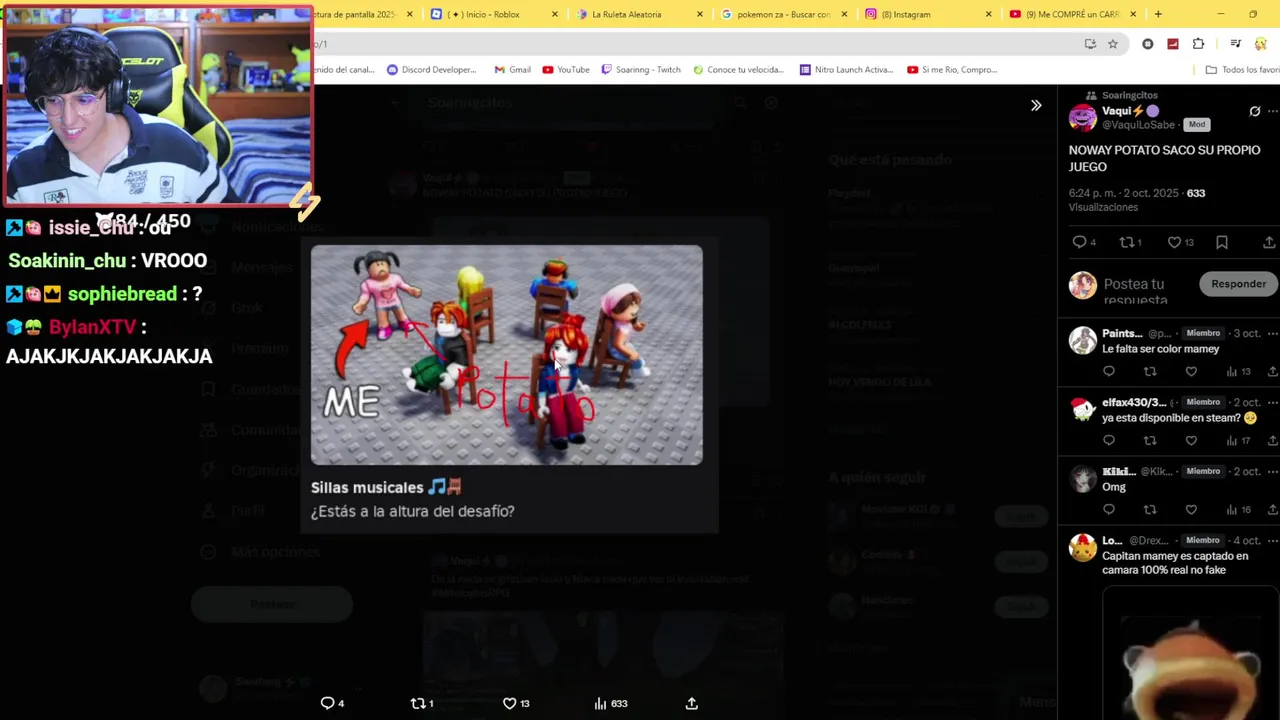
Task: Click the Responder button
Action: pyautogui.click(x=1238, y=284)
